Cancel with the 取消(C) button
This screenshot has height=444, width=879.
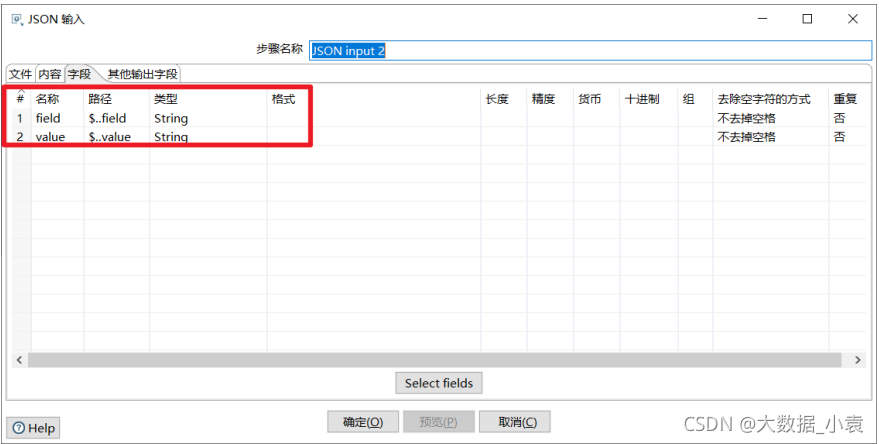(517, 422)
